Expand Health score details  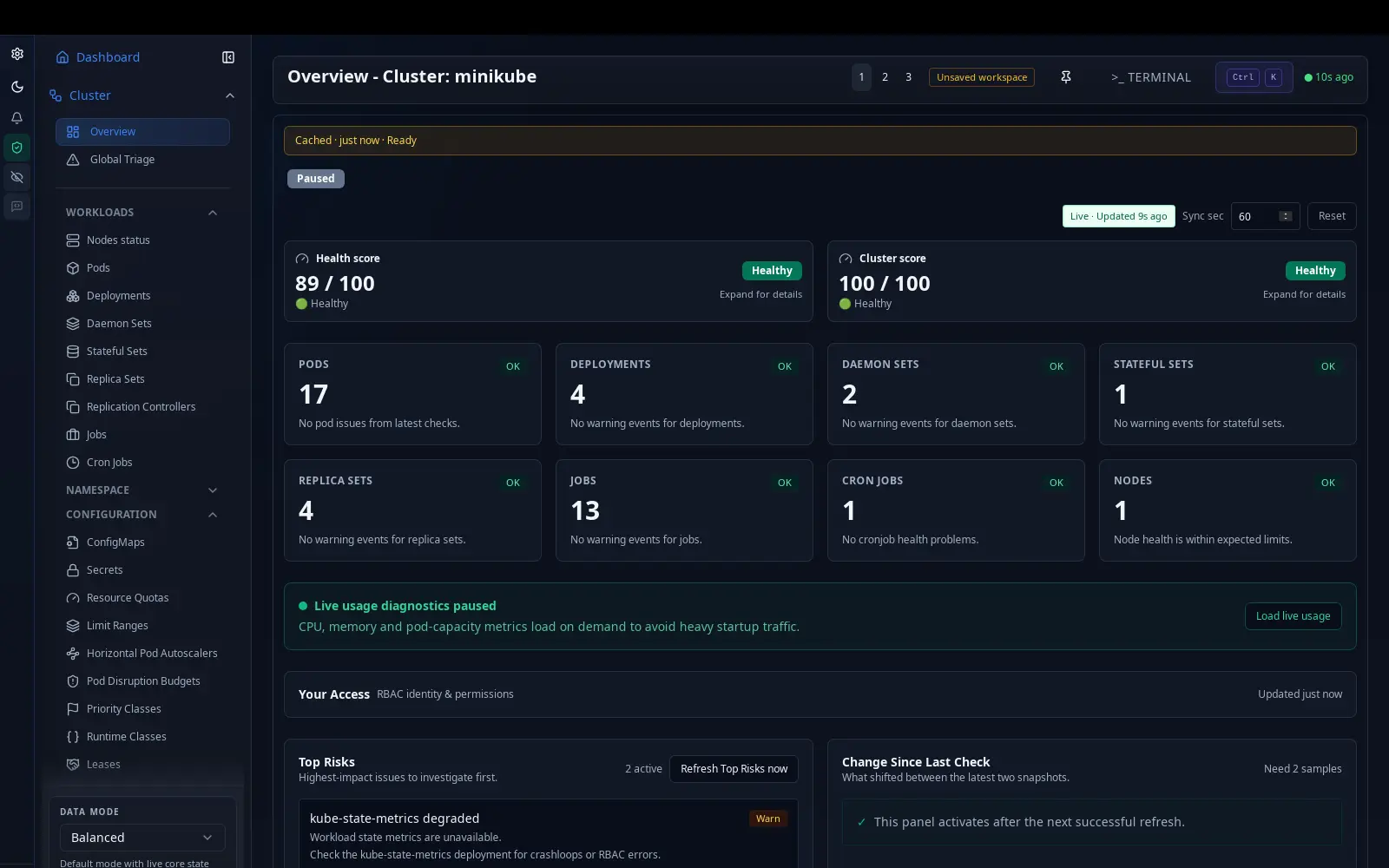760,295
